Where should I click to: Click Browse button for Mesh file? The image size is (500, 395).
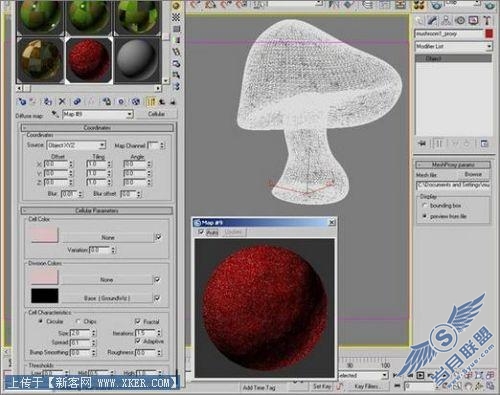coord(473,174)
